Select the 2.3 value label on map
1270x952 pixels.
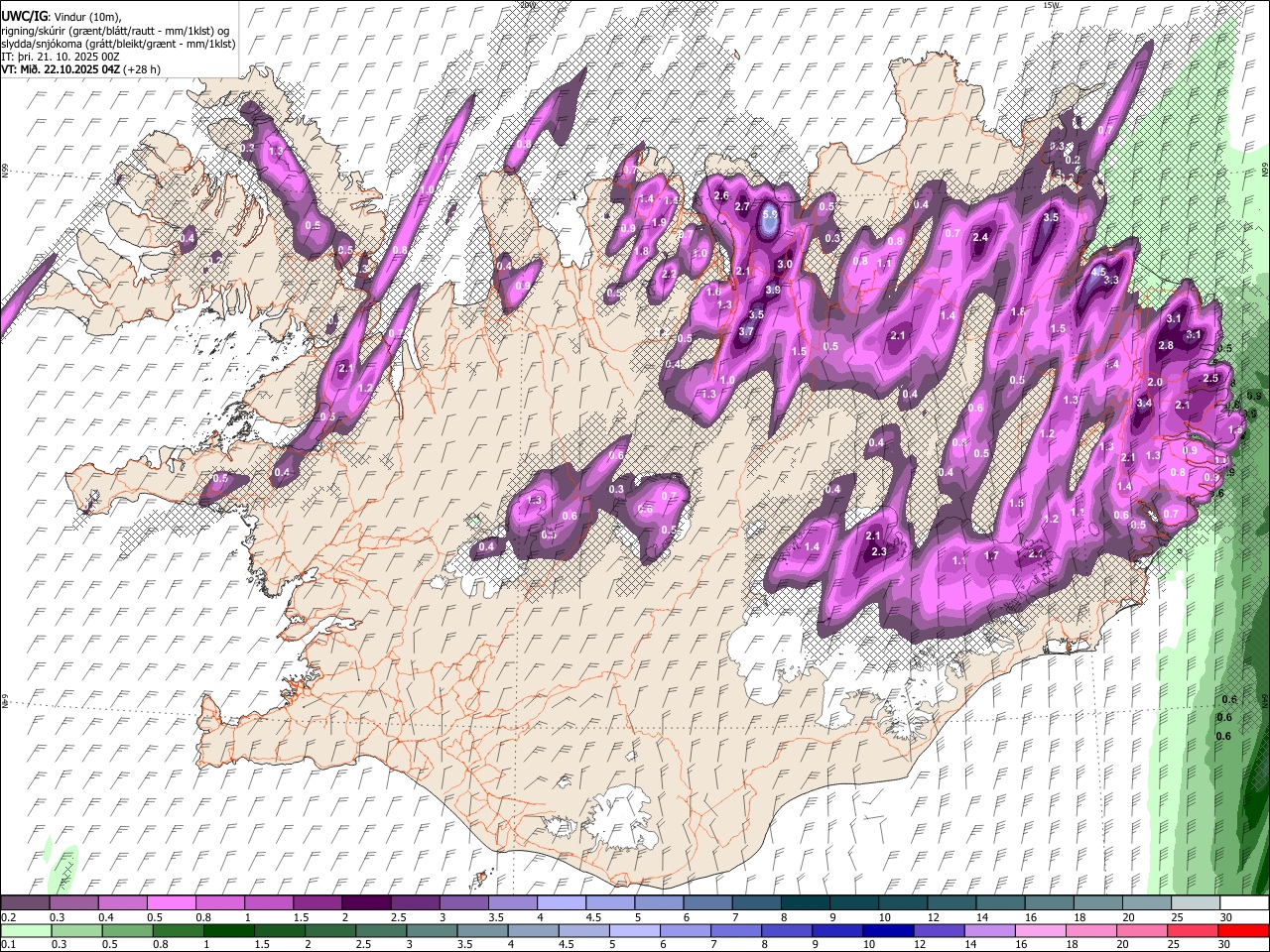click(878, 551)
